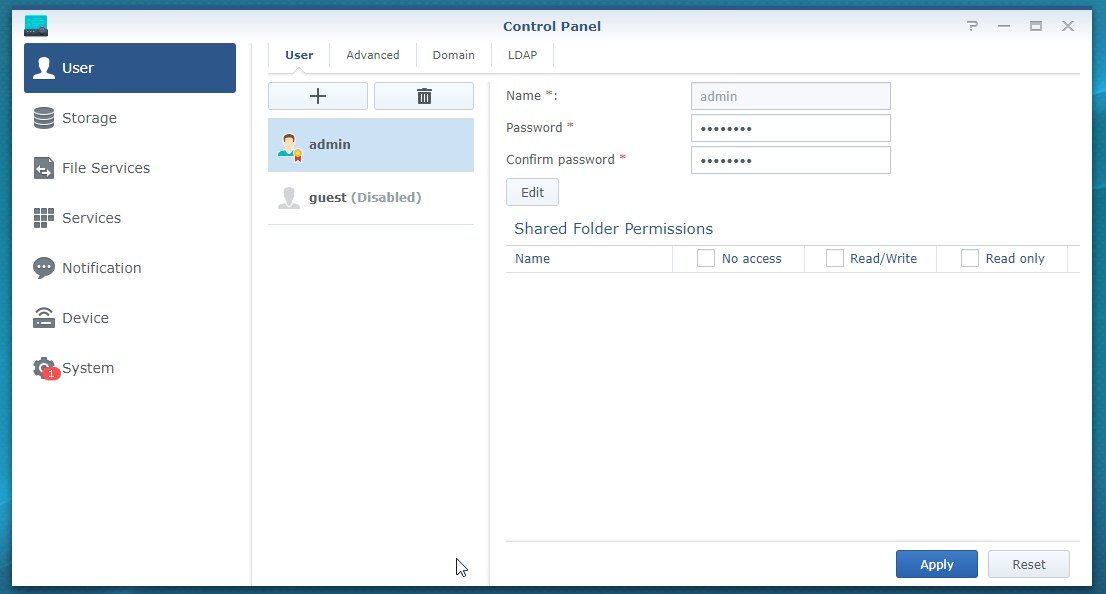Click the Reset button
Viewport: 1106px width, 594px height.
[x=1028, y=564]
